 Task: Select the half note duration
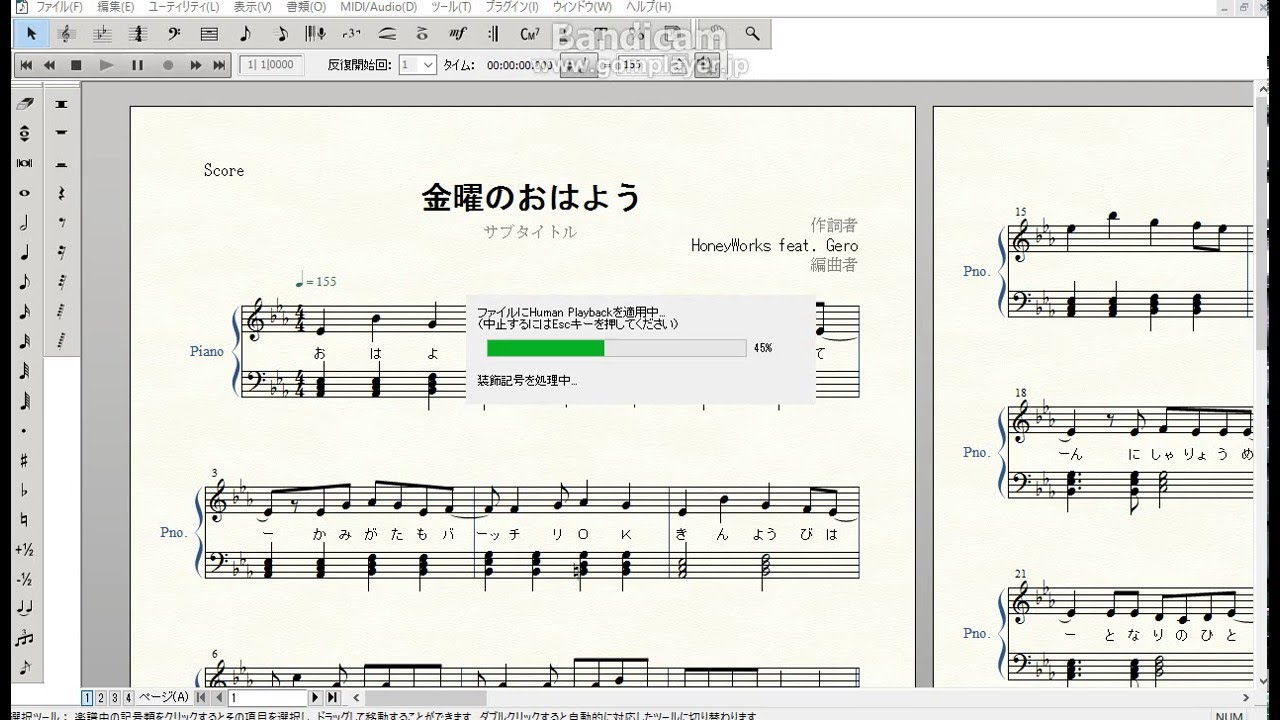coord(25,223)
